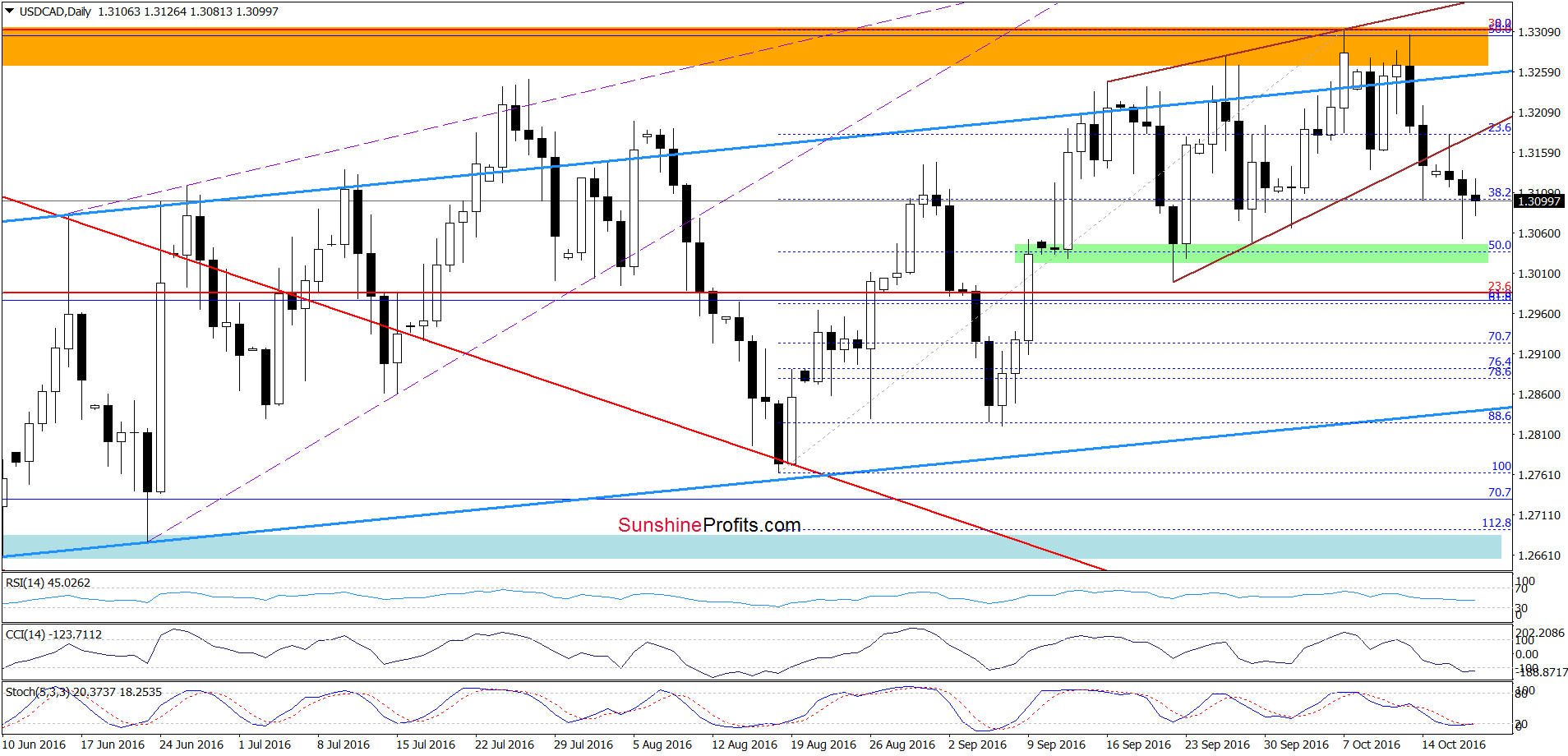Select the CCI(14) -123.7112 indicator label
The height and width of the screenshot is (756, 1568).
(53, 634)
